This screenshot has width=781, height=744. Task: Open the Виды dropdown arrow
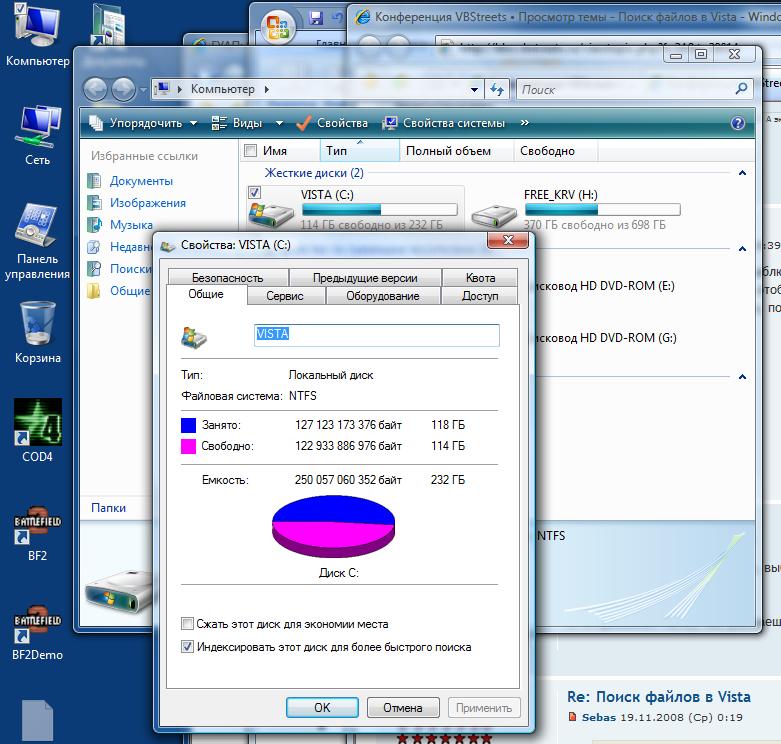click(279, 123)
